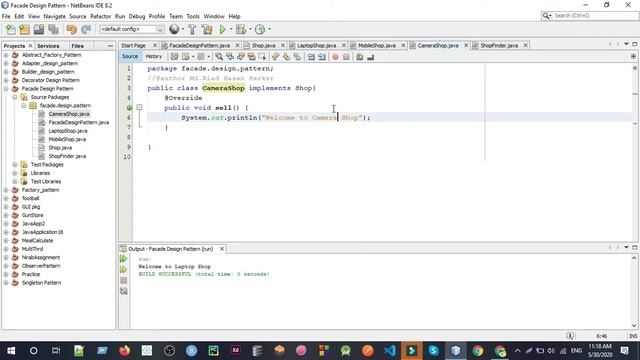Image resolution: width=640 pixels, height=360 pixels.
Task: Close the MobileShop.java tab
Action: pos(403,45)
